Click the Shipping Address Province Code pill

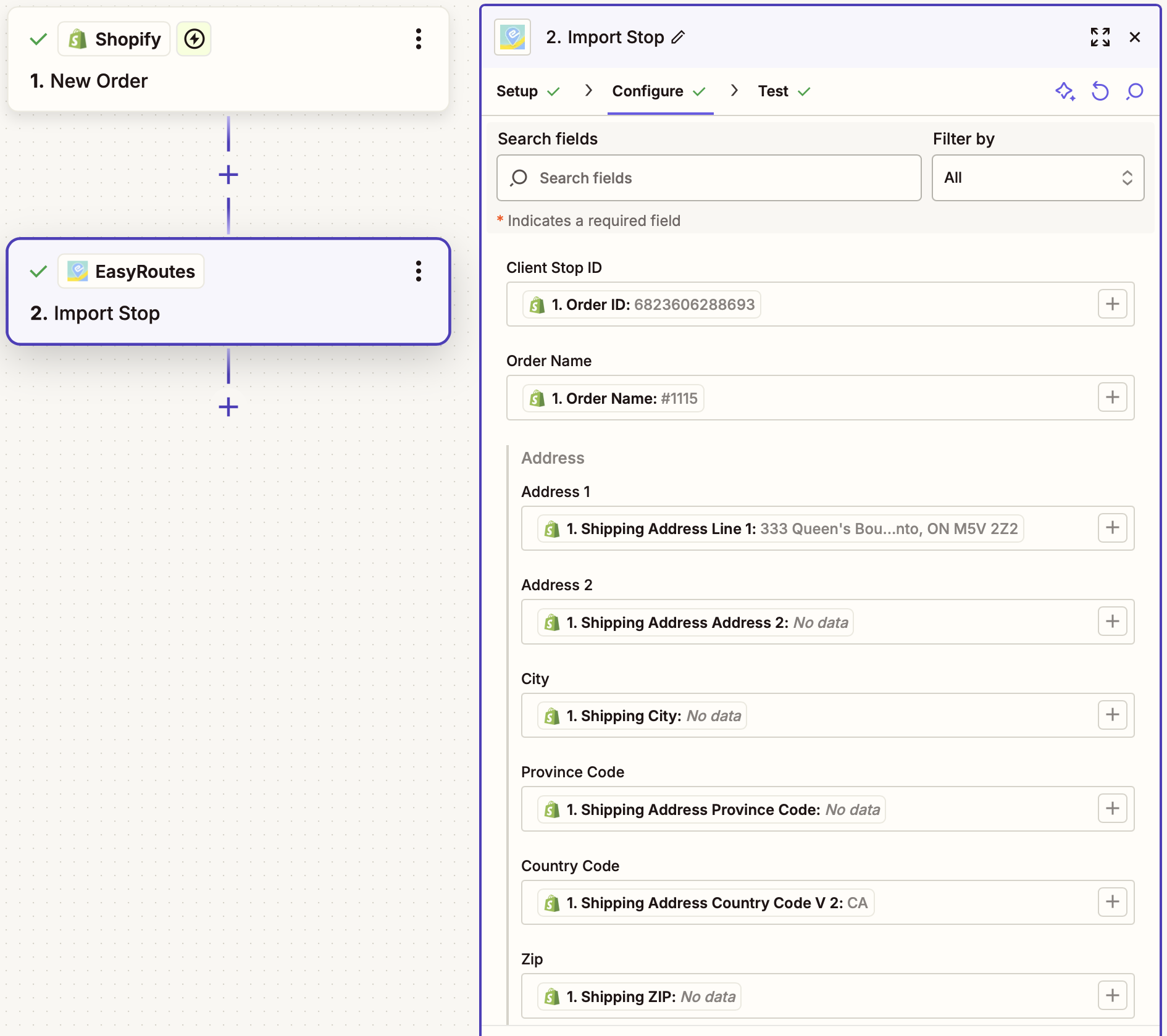pos(712,809)
